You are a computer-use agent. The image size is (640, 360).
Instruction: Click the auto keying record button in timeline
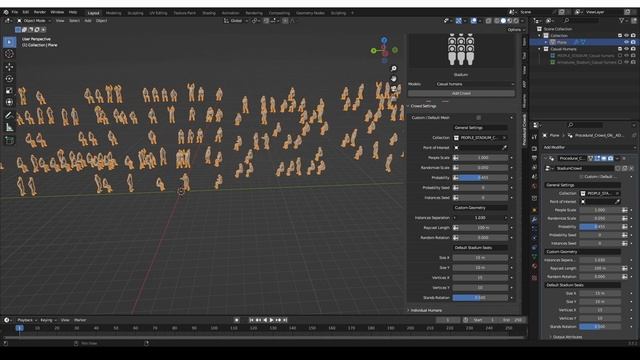point(237,320)
